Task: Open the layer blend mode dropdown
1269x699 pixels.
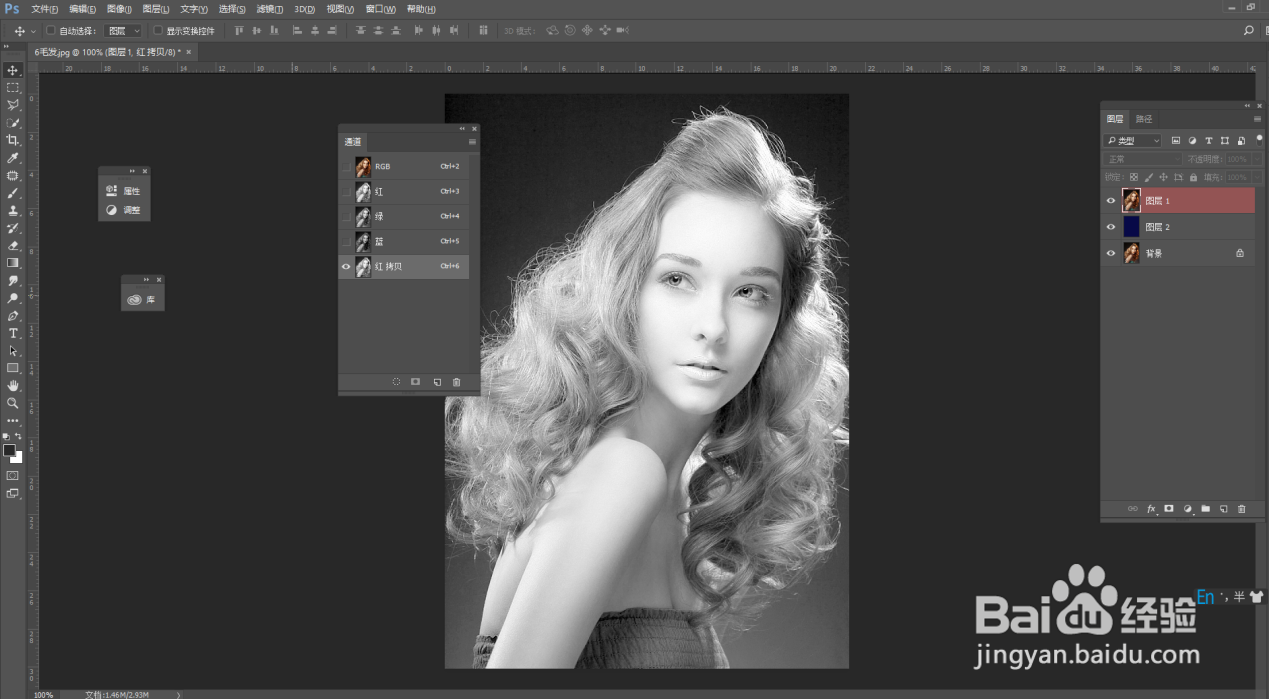Action: click(x=1140, y=157)
